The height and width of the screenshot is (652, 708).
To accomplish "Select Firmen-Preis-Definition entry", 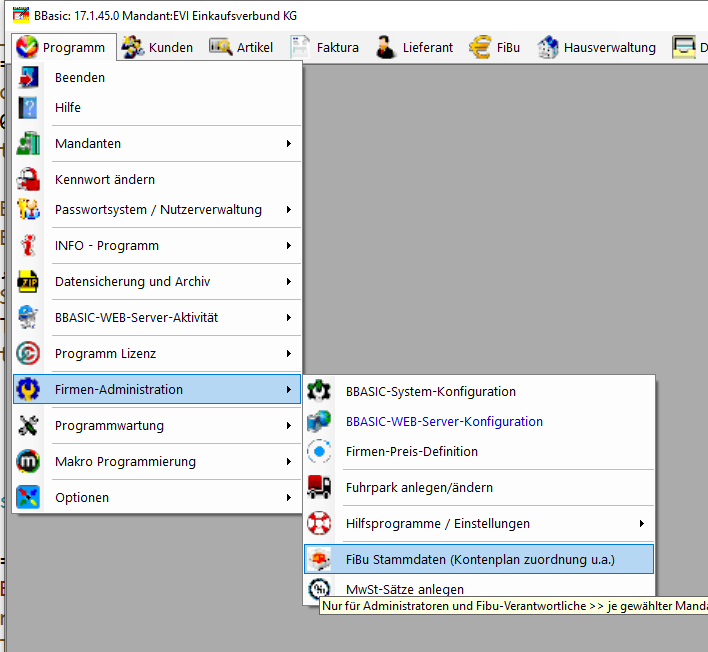I will [x=479, y=452].
